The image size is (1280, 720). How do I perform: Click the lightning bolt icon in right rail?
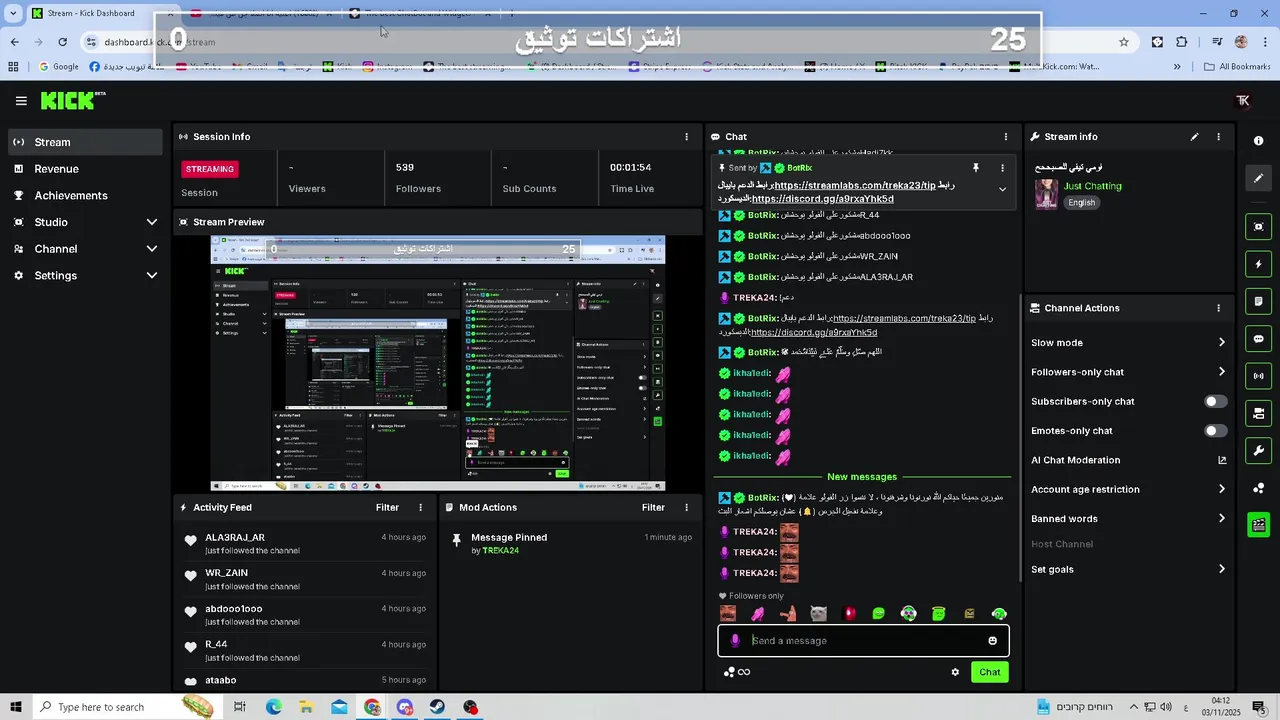click(x=1259, y=264)
